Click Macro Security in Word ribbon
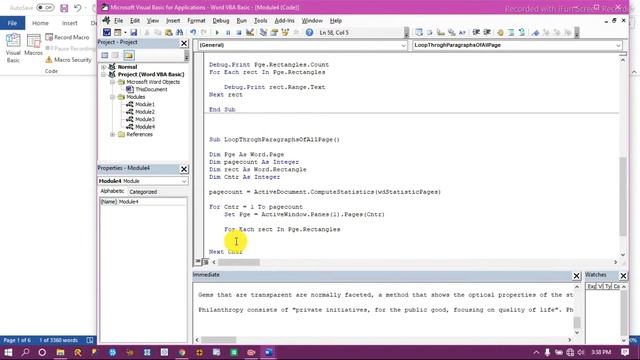This screenshot has height=360, width=640. [x=68, y=60]
